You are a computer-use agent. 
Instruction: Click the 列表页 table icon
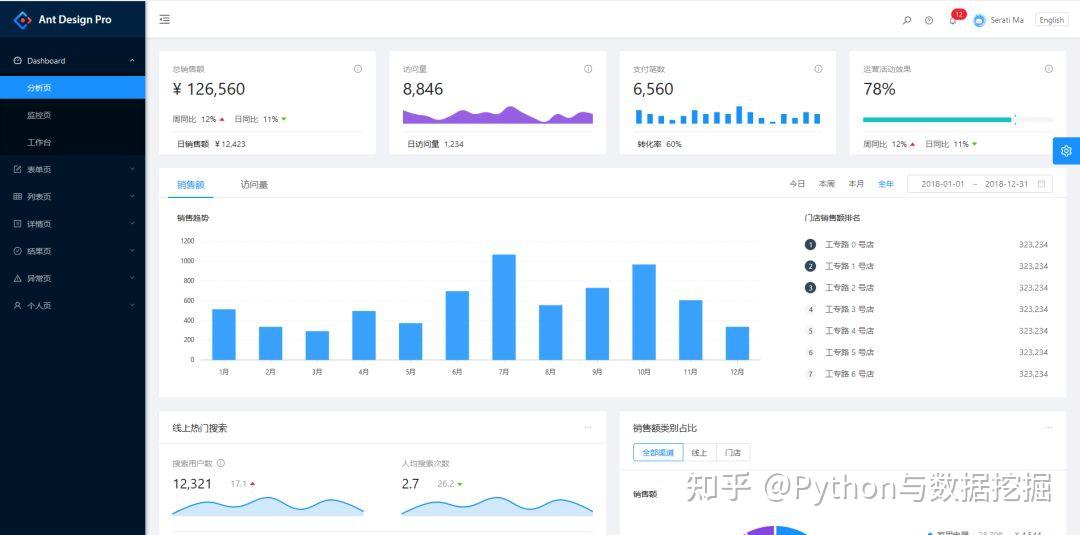point(18,197)
